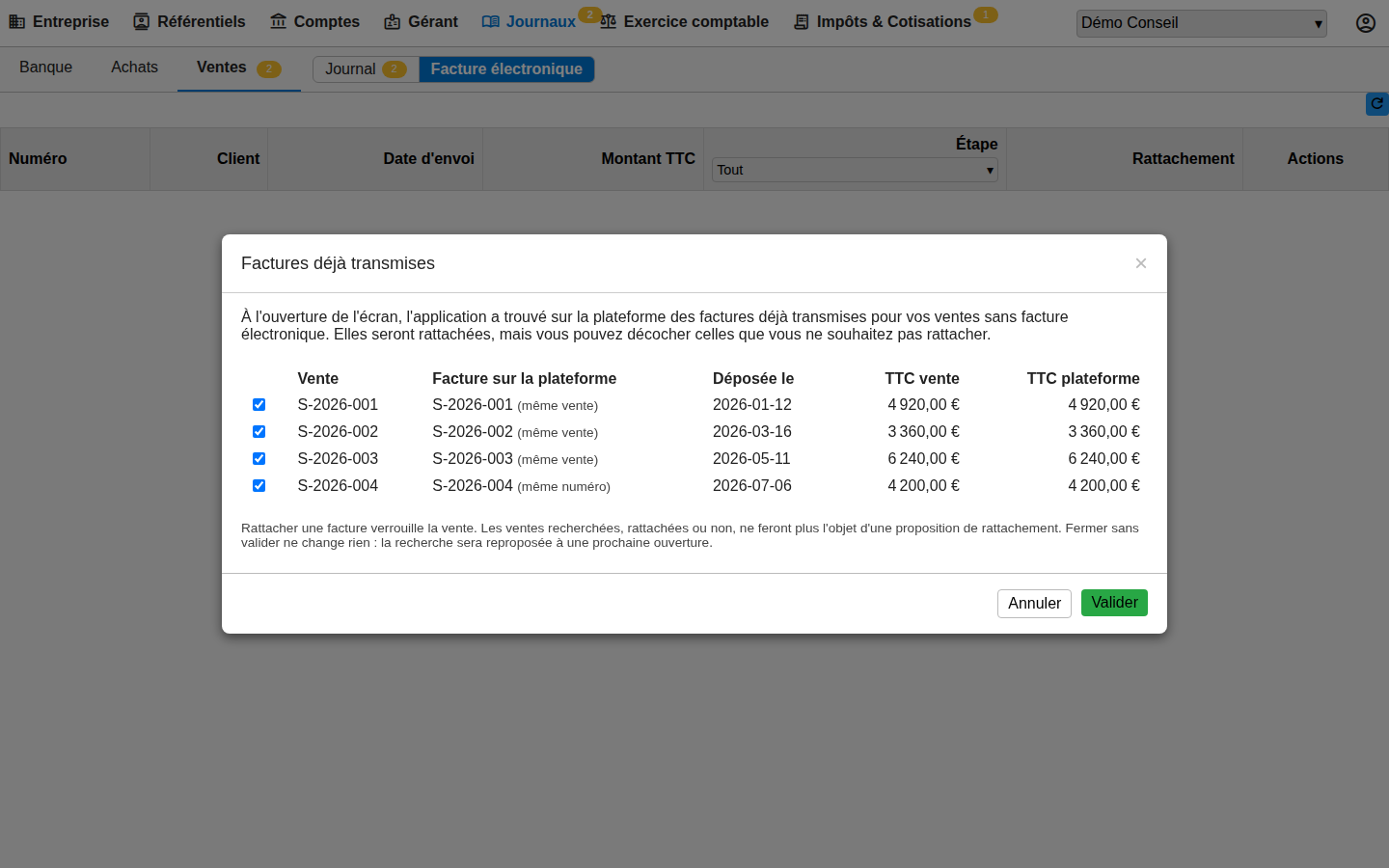Click the platform invoice S-2026-004 (même numéro)
This screenshot has width=1389, height=868.
coord(521,486)
